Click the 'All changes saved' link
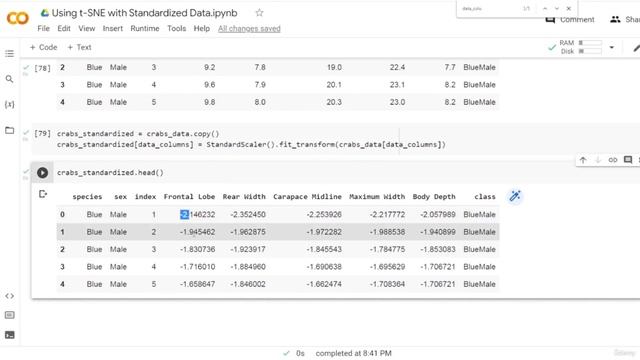The image size is (640, 360). pyautogui.click(x=249, y=29)
